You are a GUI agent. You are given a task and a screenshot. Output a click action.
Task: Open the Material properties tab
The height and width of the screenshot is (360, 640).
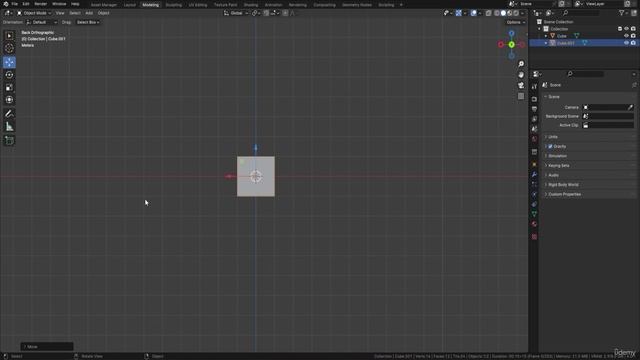pos(534,224)
